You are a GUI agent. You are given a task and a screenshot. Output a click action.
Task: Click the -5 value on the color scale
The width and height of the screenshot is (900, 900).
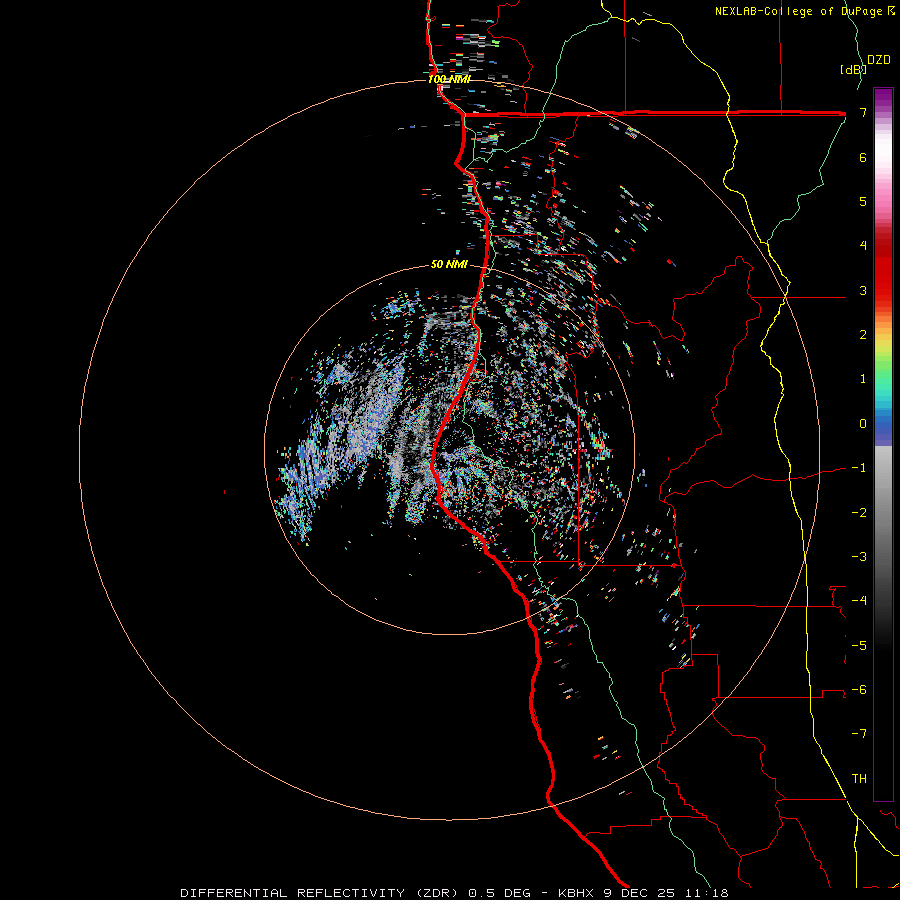click(x=859, y=646)
